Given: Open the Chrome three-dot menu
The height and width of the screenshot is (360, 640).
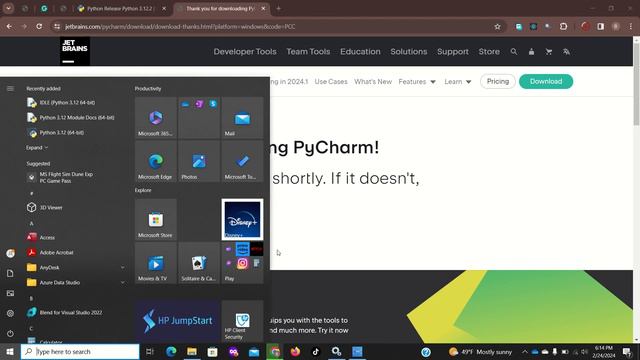Looking at the screenshot, I should pos(630,27).
